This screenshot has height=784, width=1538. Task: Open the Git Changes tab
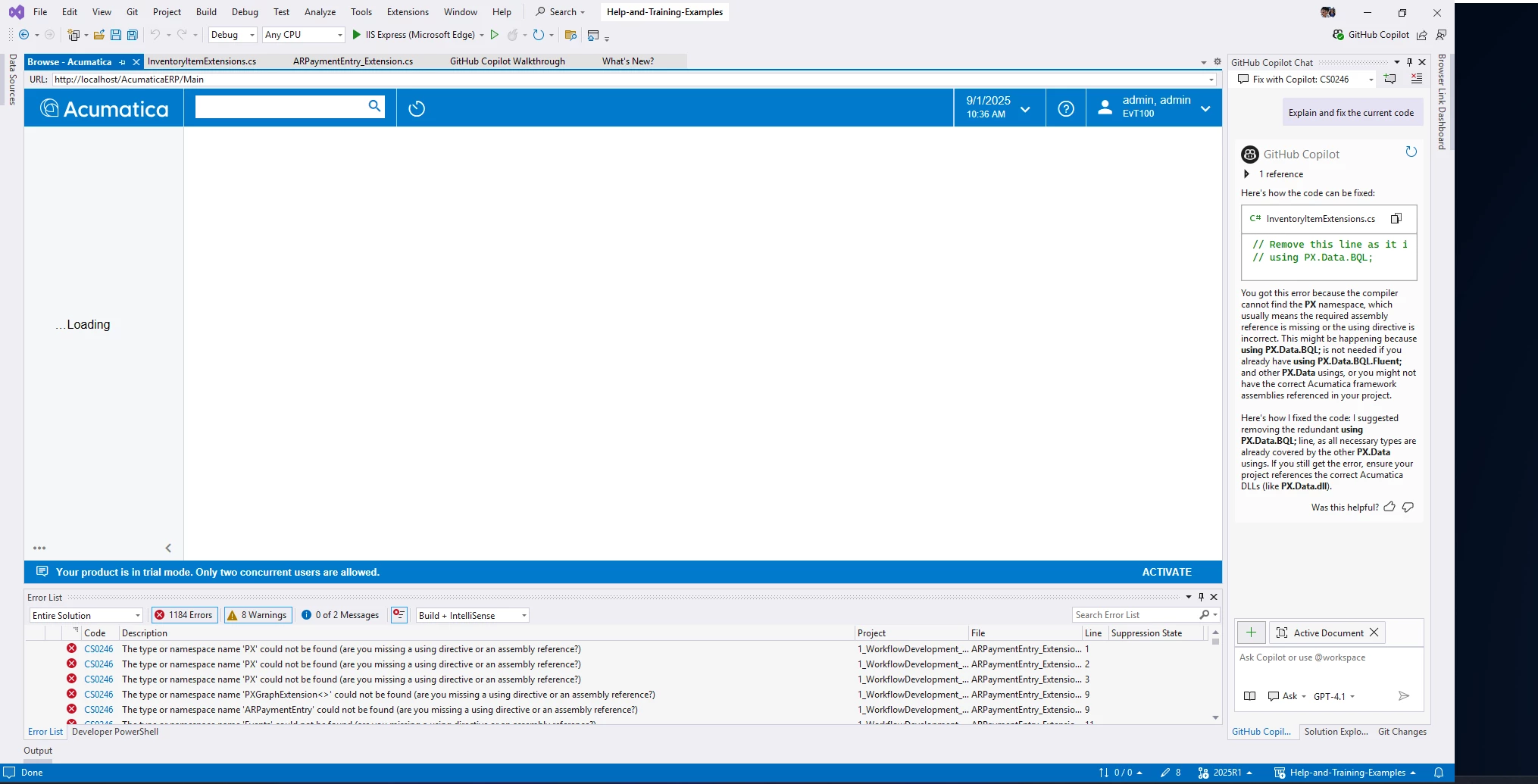[1402, 732]
